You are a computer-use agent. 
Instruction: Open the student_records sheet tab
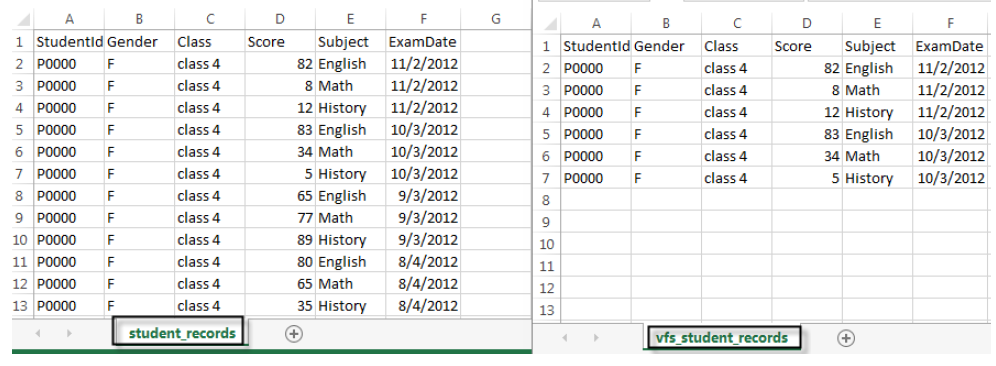[x=182, y=333]
